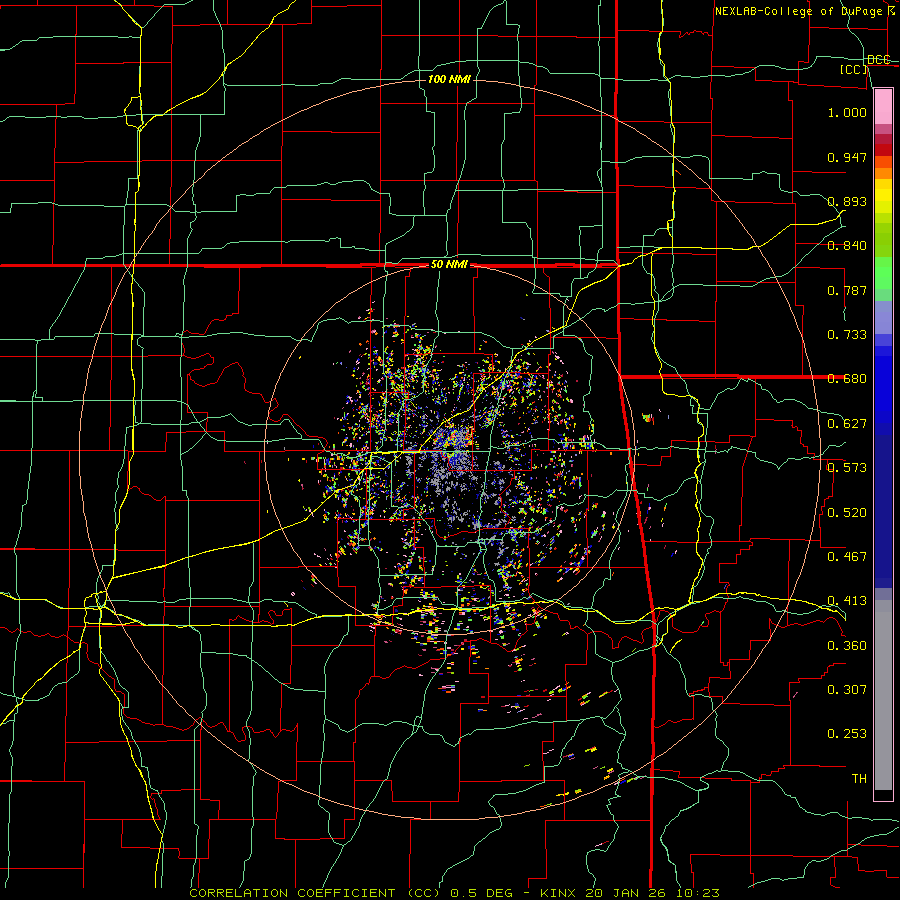The height and width of the screenshot is (900, 900).
Task: Select the 0.787 scale value
Action: [847, 290]
